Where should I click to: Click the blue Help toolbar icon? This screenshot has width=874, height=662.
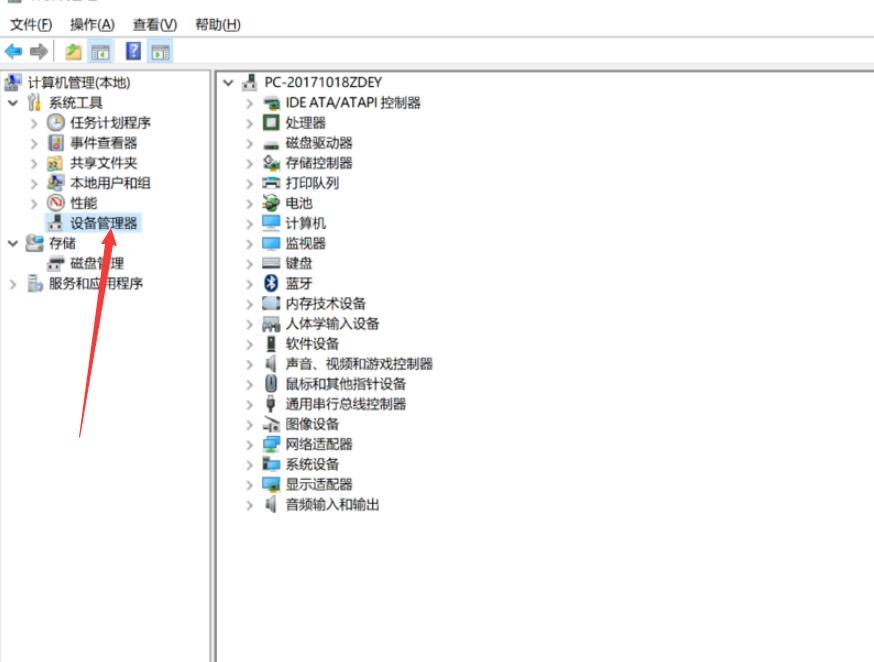tap(133, 51)
